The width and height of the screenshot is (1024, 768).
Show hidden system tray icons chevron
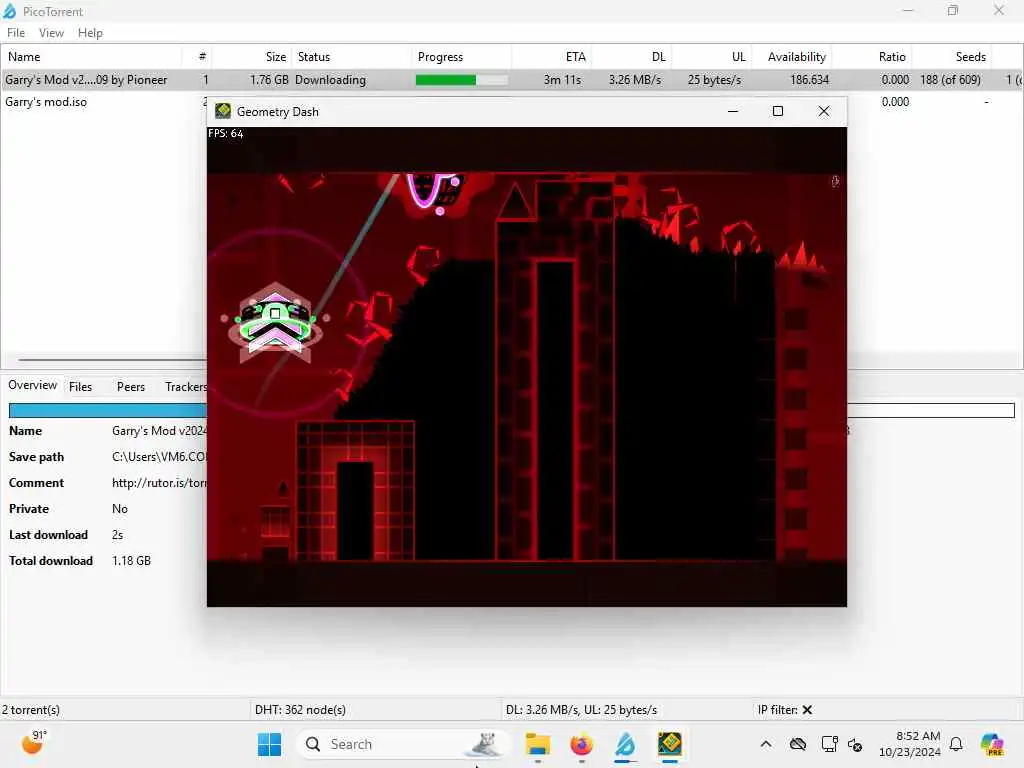(x=766, y=744)
